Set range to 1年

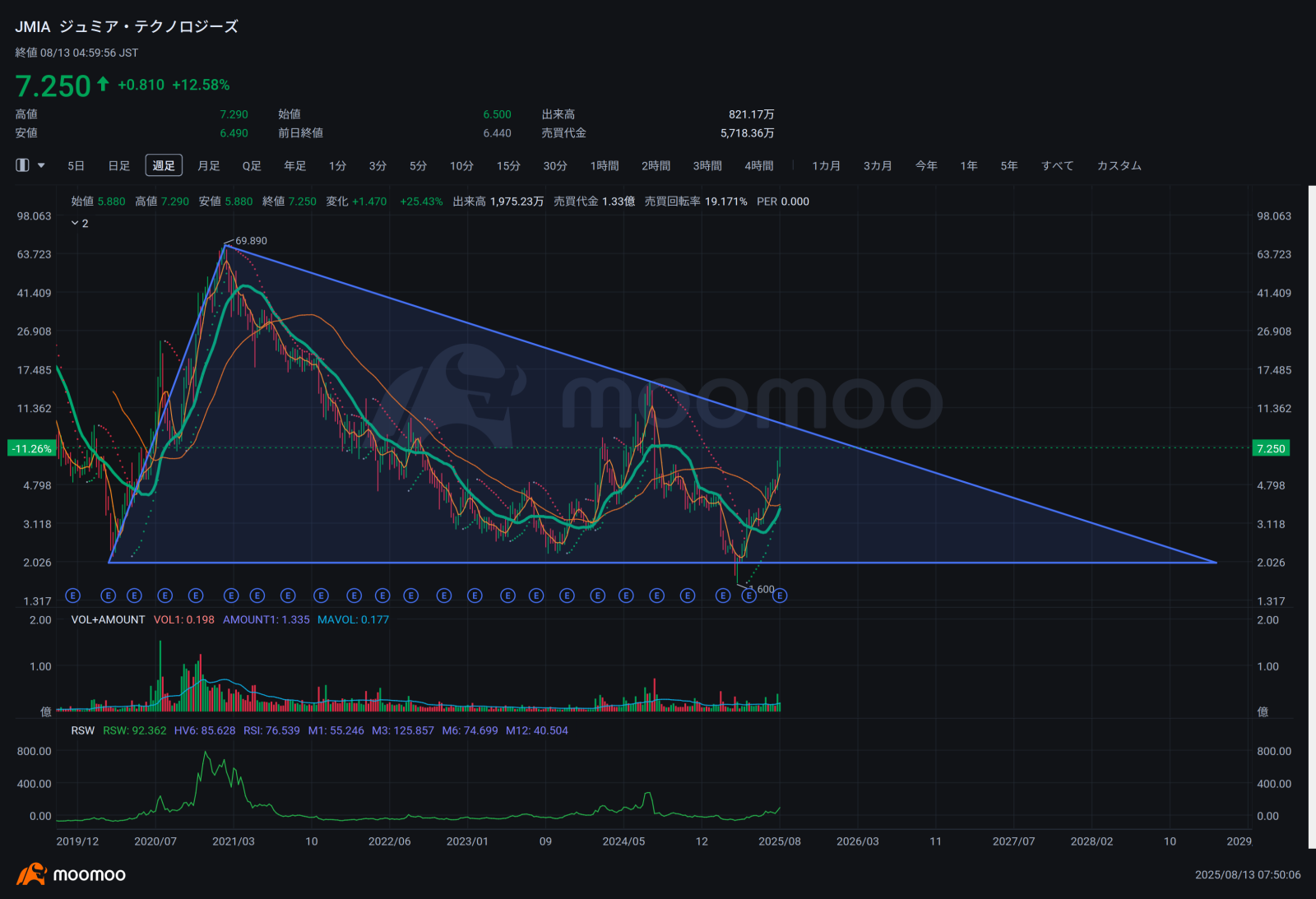pyautogui.click(x=969, y=165)
